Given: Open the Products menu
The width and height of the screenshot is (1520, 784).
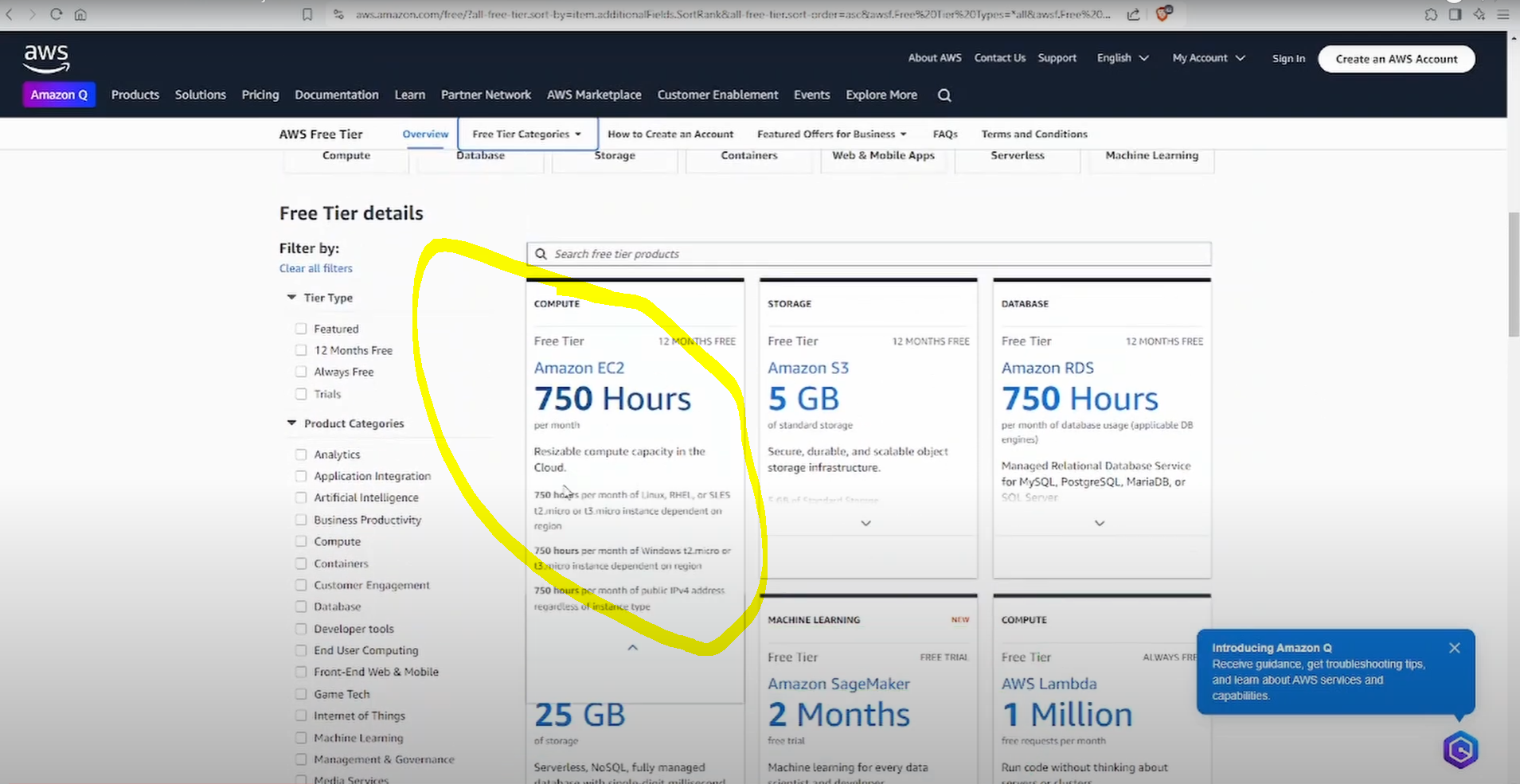Looking at the screenshot, I should click(x=135, y=95).
